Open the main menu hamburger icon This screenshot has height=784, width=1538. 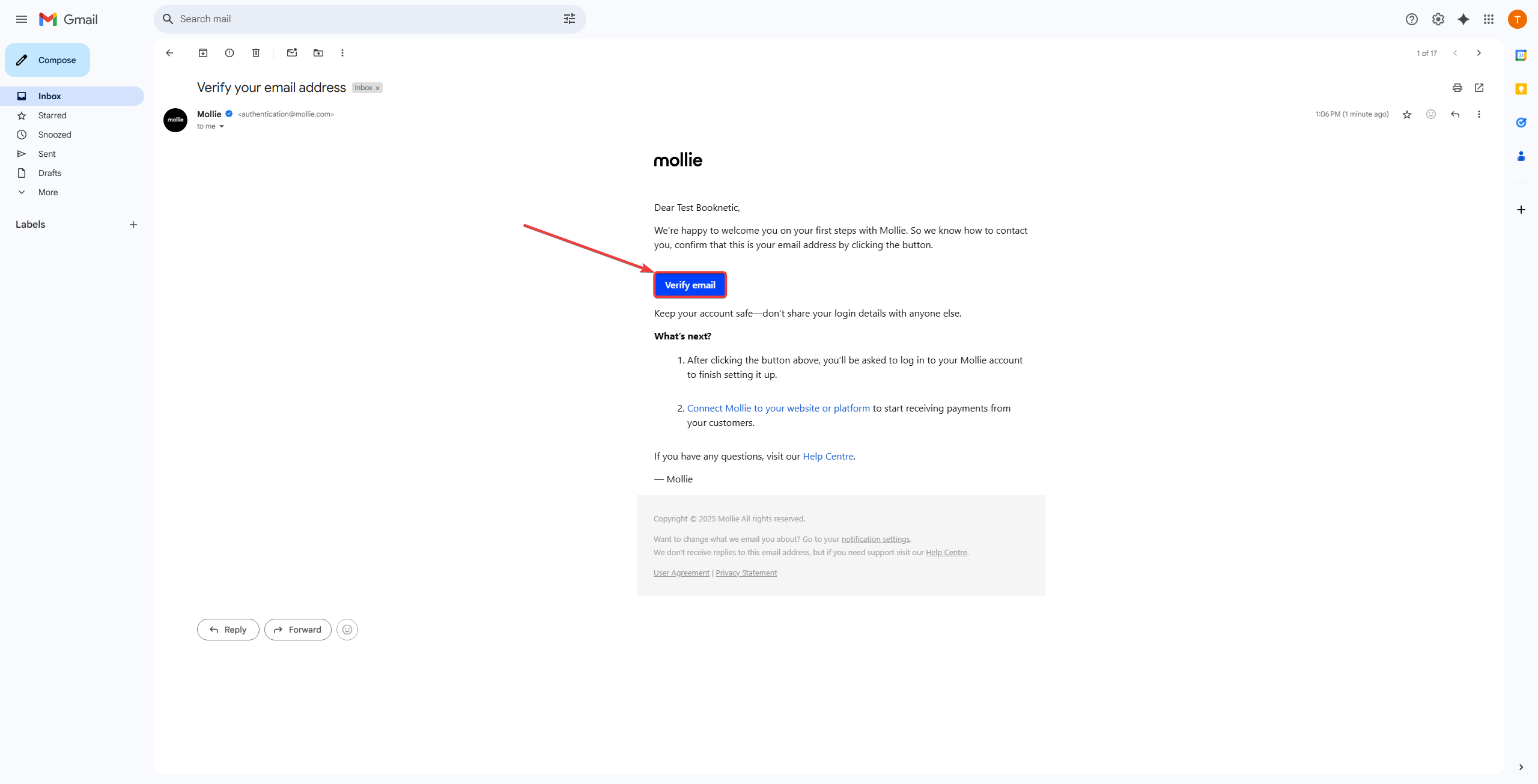click(22, 19)
